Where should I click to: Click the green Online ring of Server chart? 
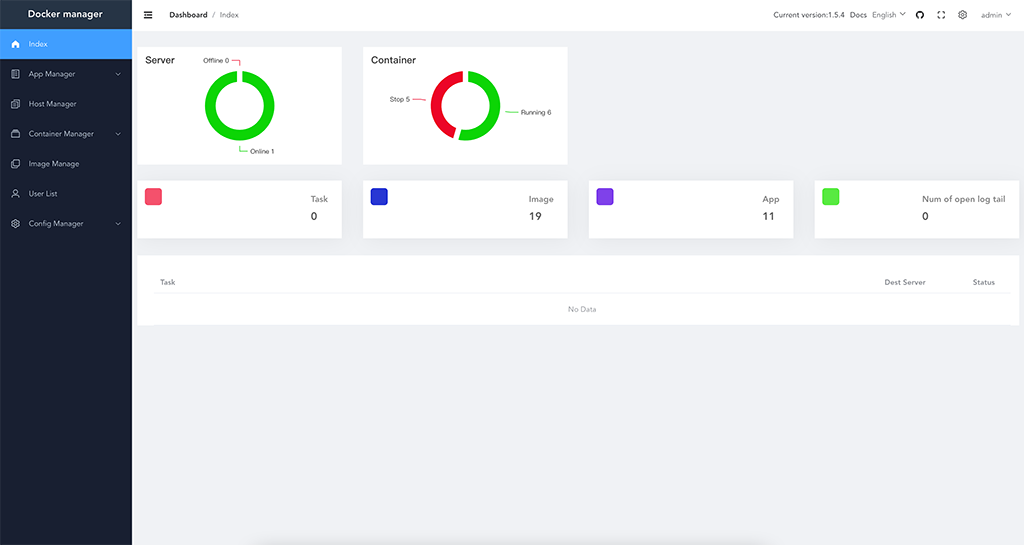[x=240, y=136]
